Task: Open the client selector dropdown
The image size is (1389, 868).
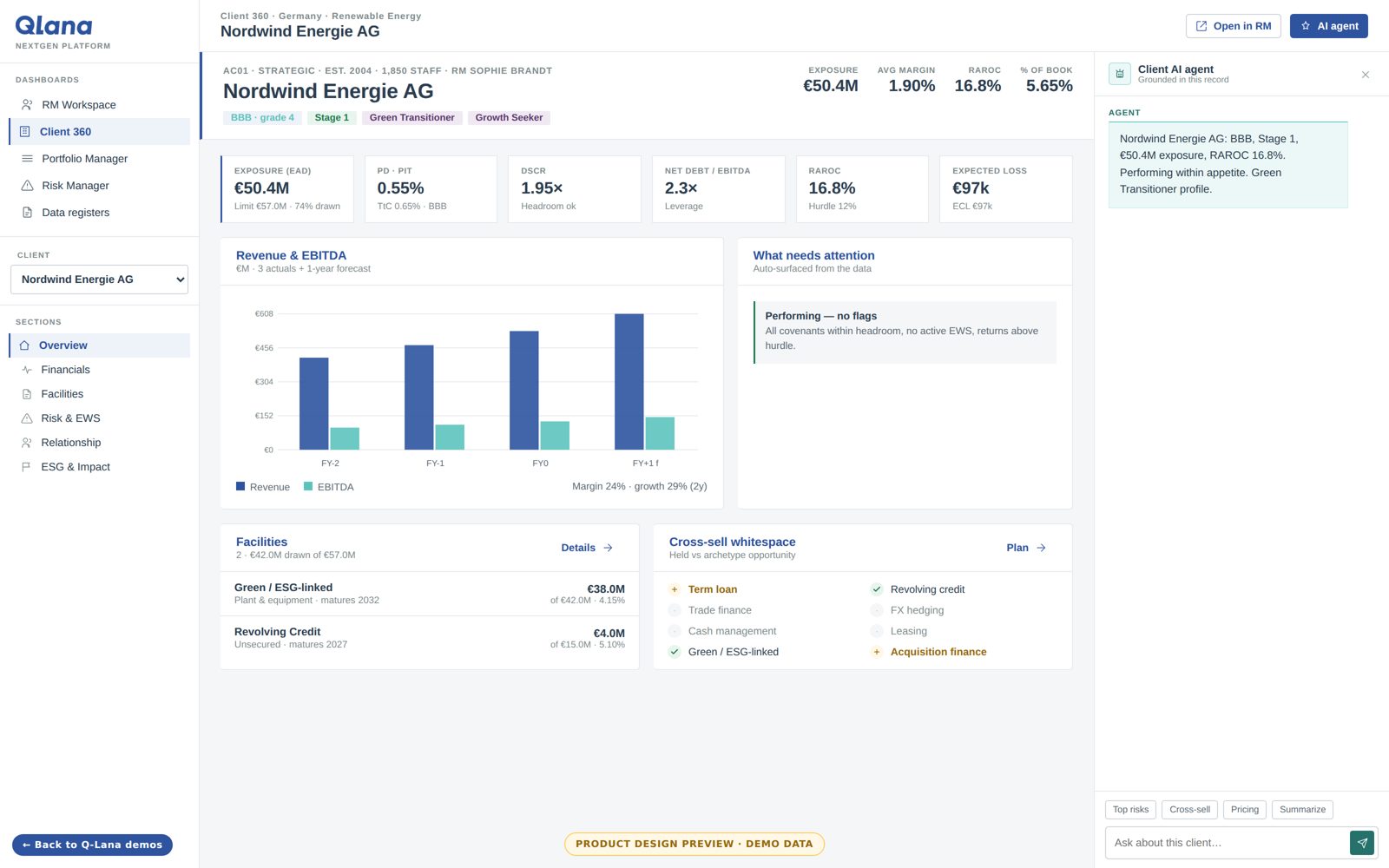Action: coord(99,279)
